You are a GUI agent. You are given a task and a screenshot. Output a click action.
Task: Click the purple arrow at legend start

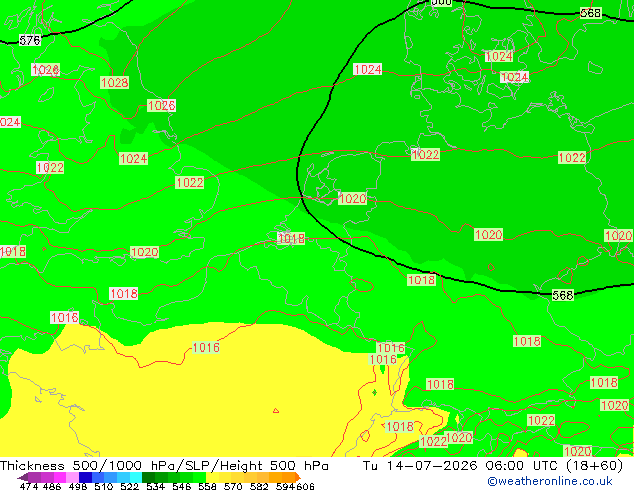(x=23, y=477)
